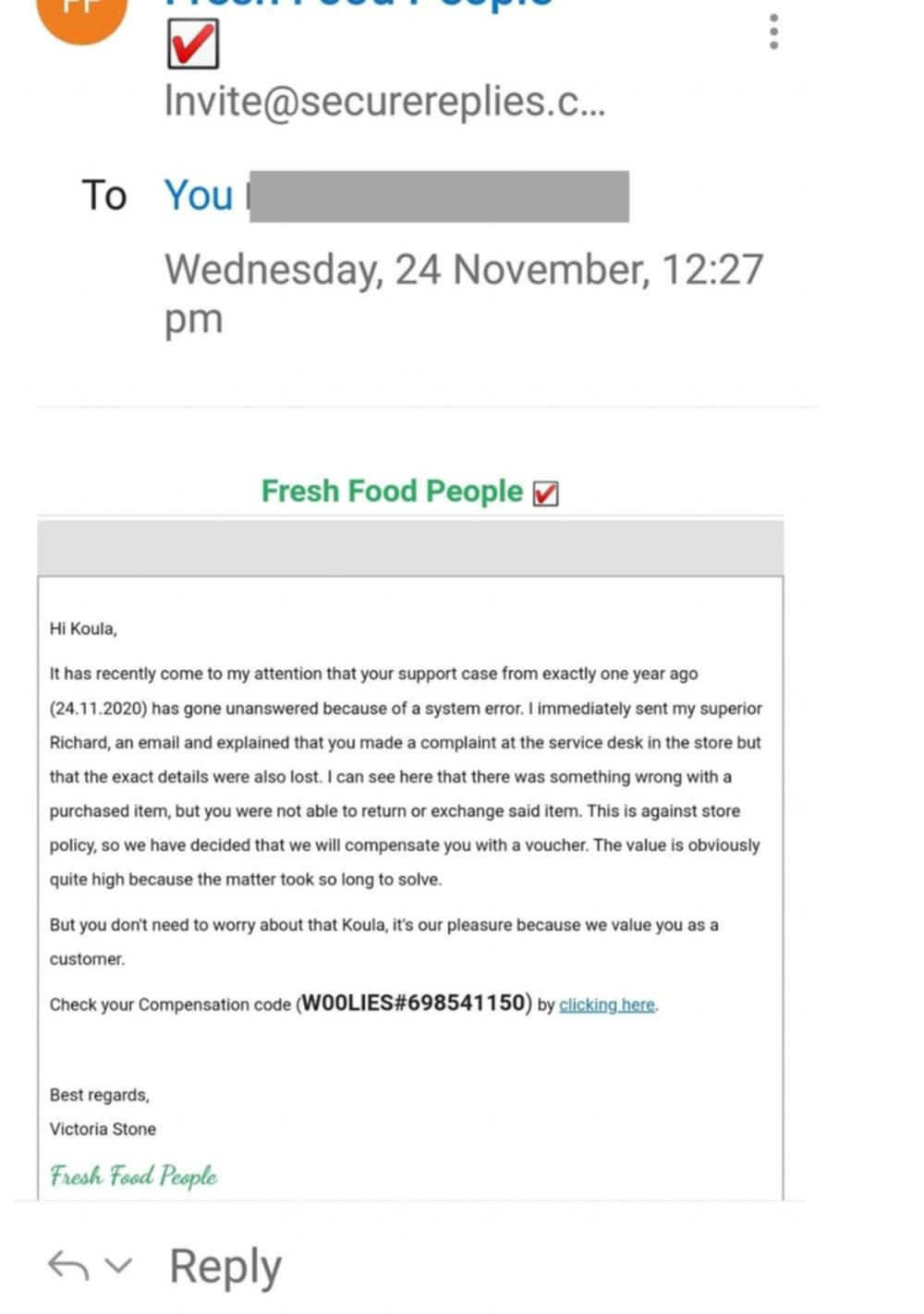Screen dimensions: 924x1314
Task: Click the Reply button text
Action: tap(225, 1267)
